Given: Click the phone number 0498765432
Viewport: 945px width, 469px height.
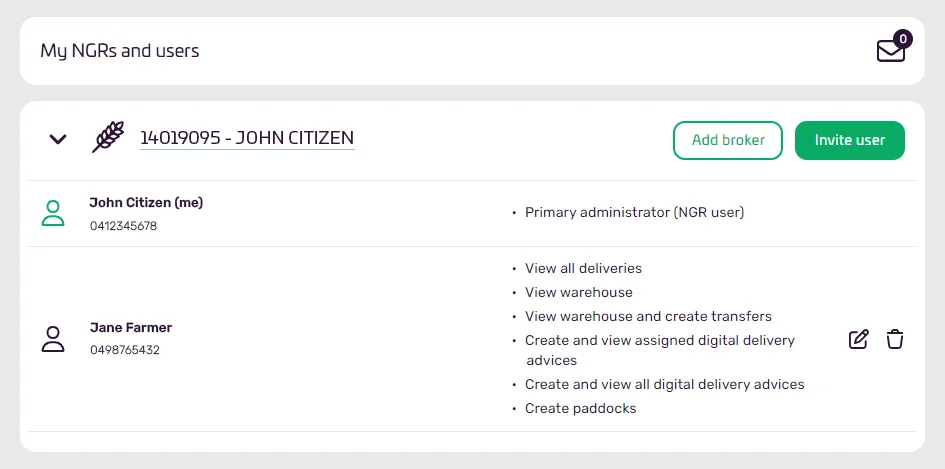Looking at the screenshot, I should click(x=125, y=350).
